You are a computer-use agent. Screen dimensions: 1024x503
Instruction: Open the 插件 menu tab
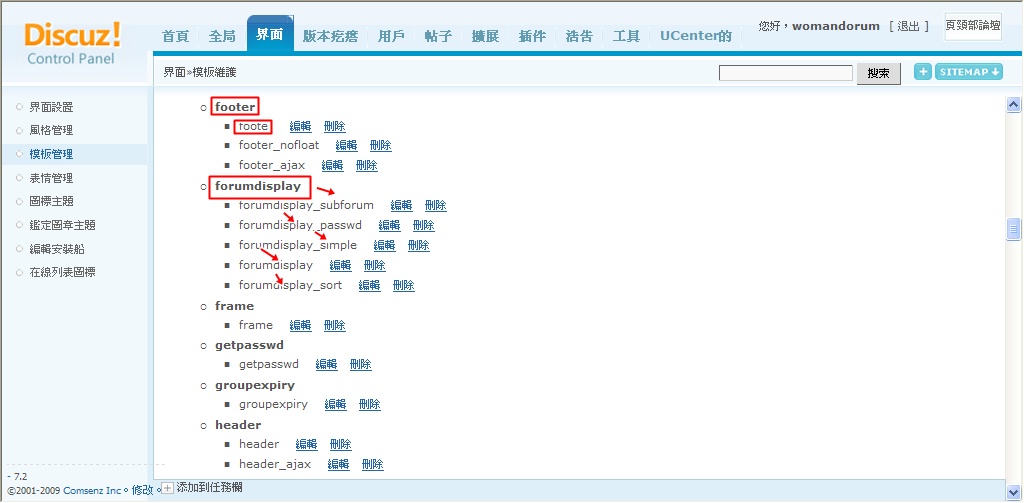click(532, 36)
